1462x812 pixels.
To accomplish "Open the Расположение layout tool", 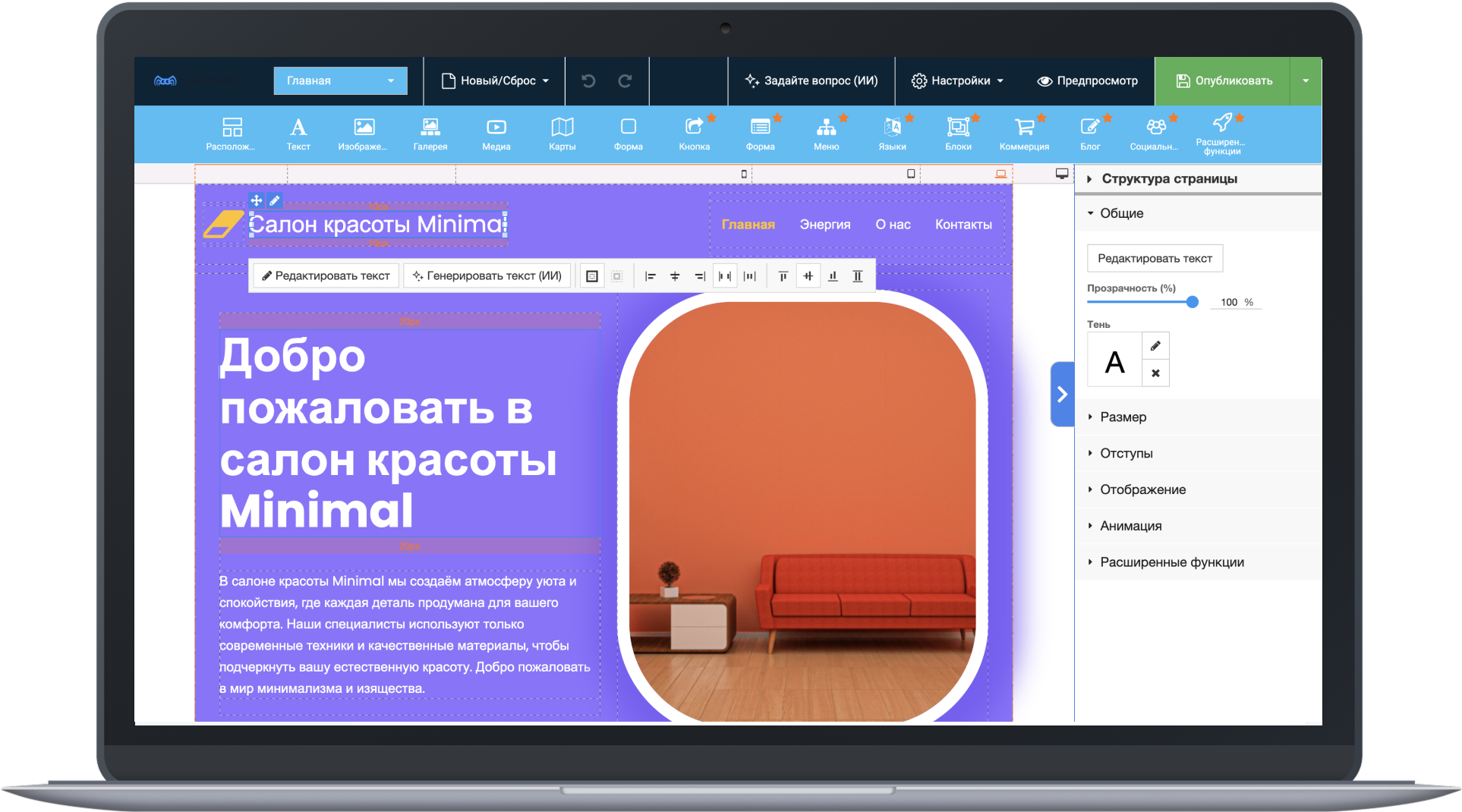I will [232, 134].
